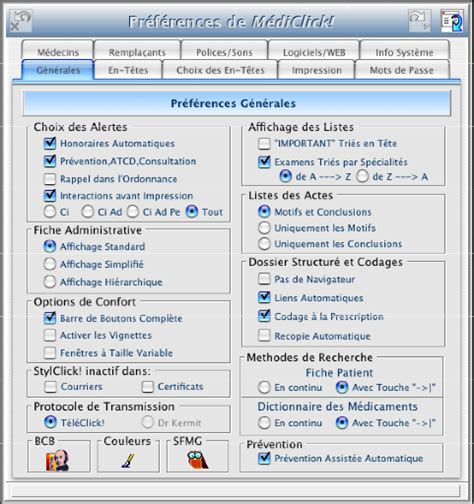Select de Z ---> A sort order
This screenshot has width=474, height=504.
point(362,176)
